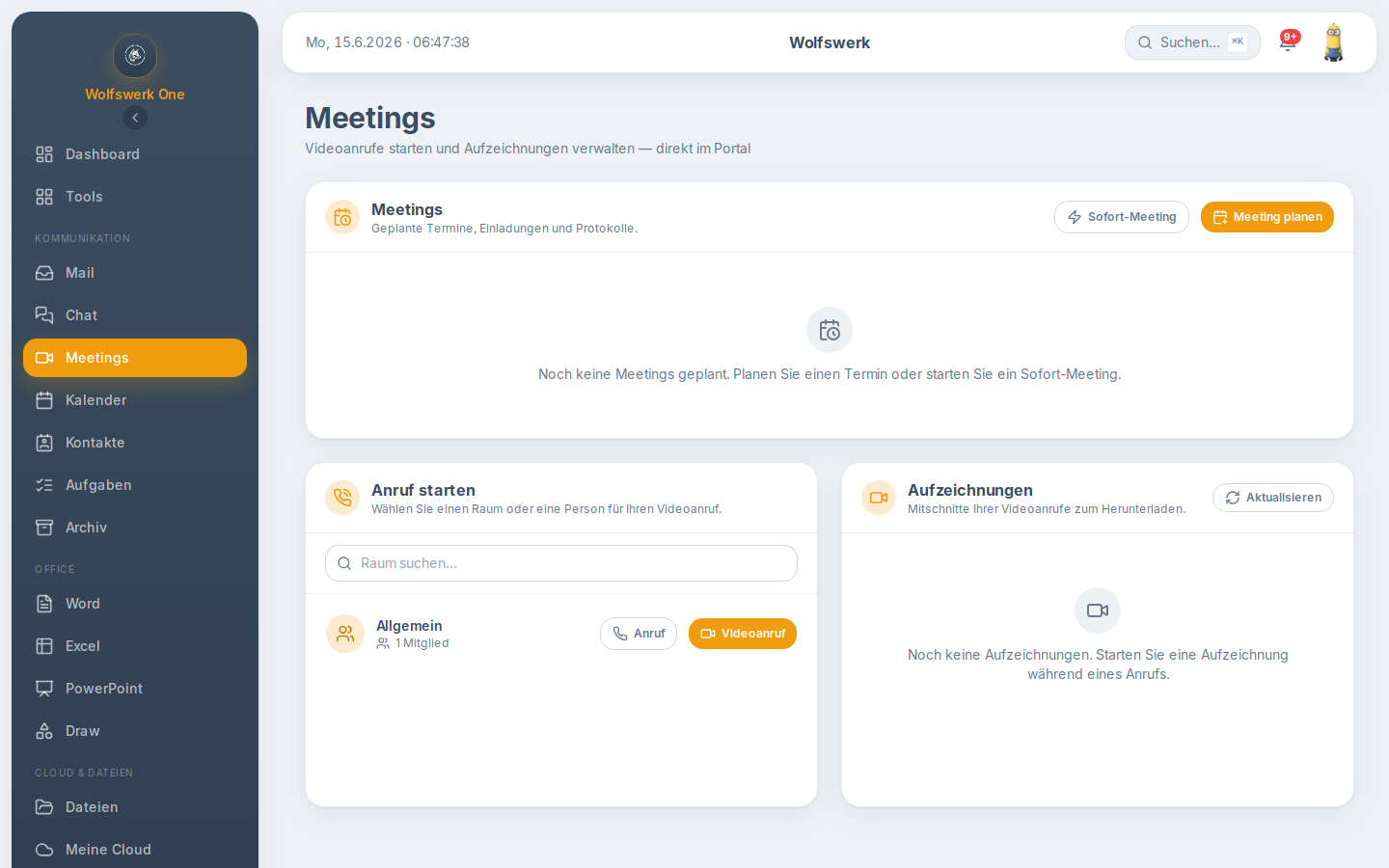This screenshot has width=1389, height=868.
Task: Click the Aufgaben checklist icon
Action: [x=44, y=485]
